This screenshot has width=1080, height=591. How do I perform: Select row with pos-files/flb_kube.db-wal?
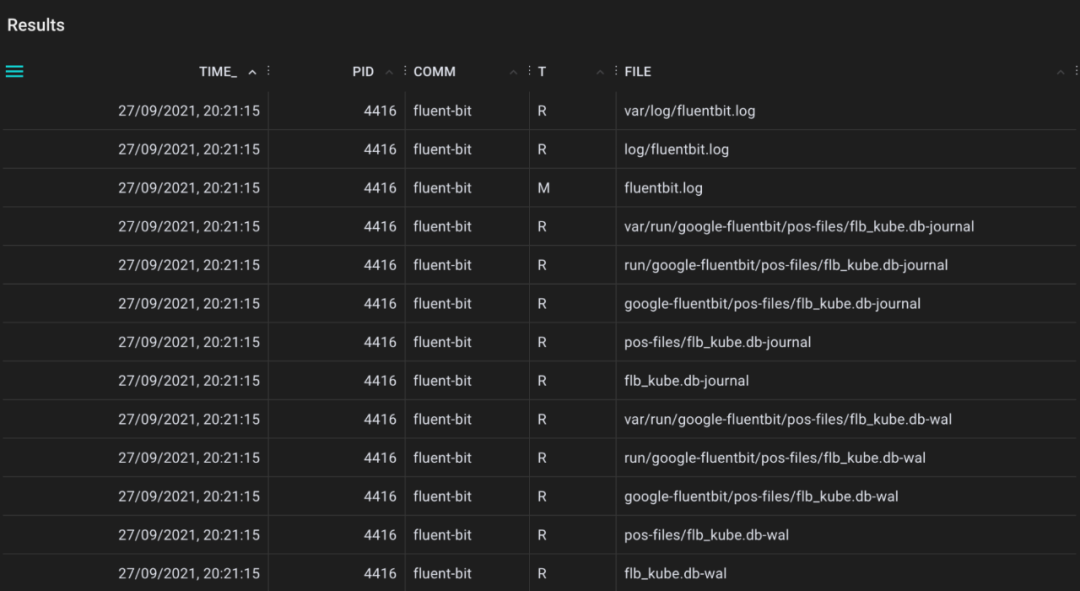click(540, 535)
